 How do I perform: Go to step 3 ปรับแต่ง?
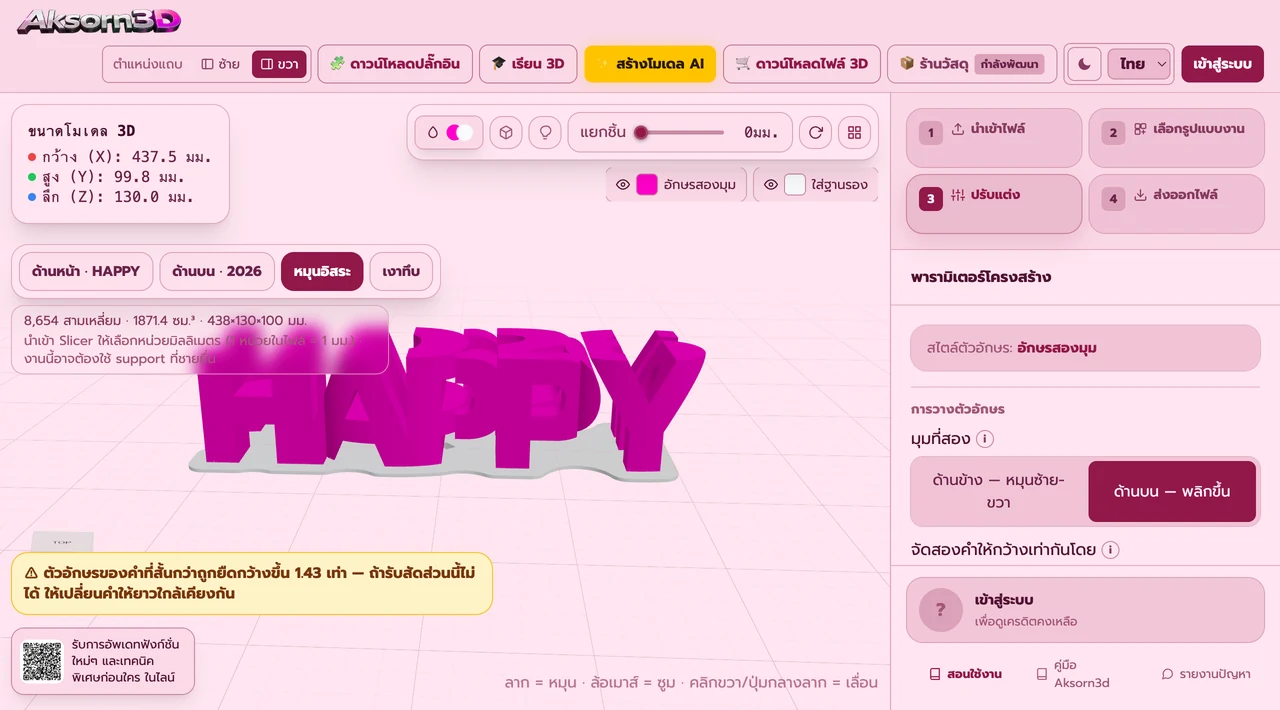tap(994, 204)
